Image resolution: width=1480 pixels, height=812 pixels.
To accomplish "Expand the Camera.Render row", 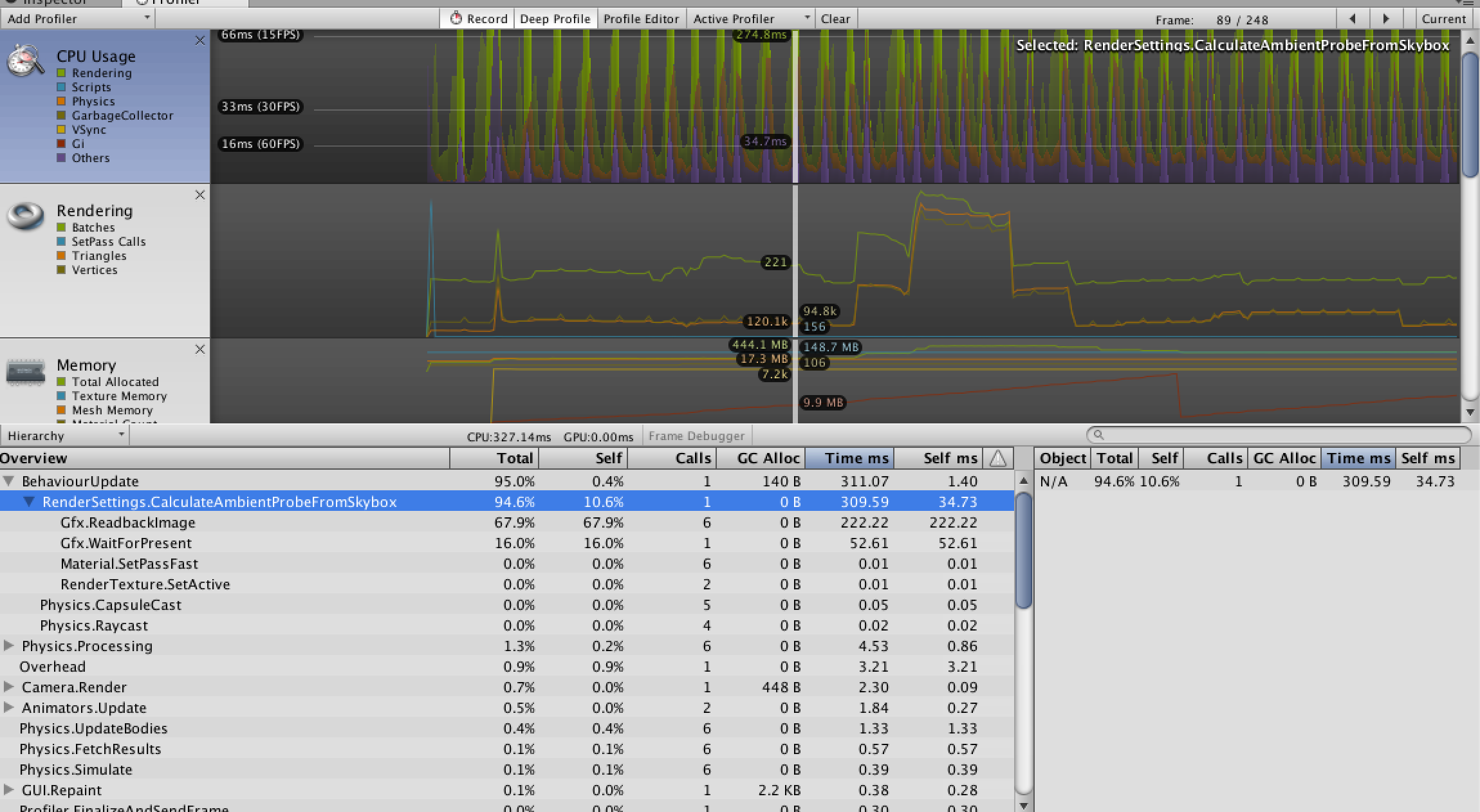I will 9,687.
